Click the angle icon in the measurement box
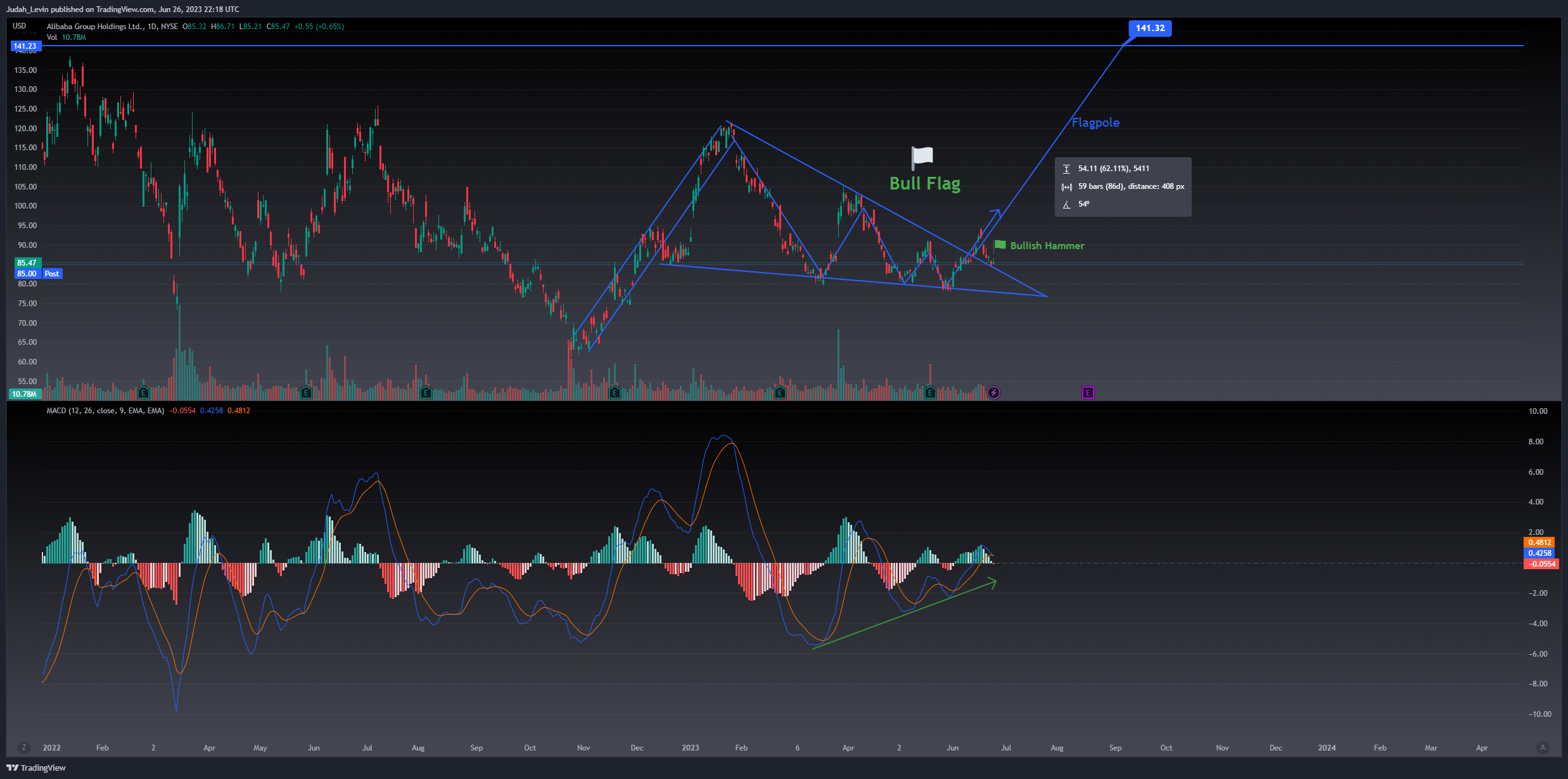Image resolution: width=1568 pixels, height=779 pixels. (x=1067, y=204)
